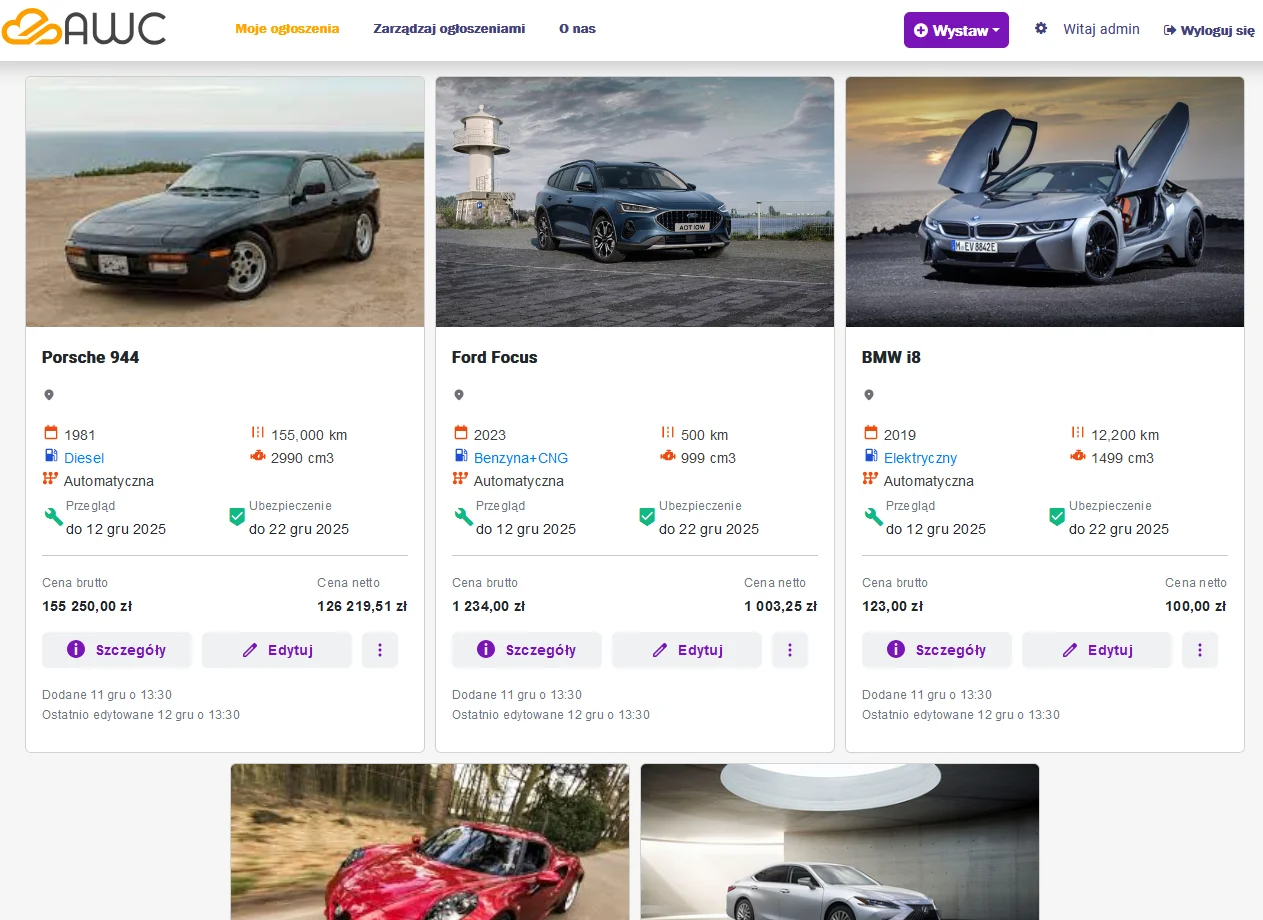The width and height of the screenshot is (1263, 920).
Task: Expand the Wystaw dropdown button
Action: tap(956, 30)
